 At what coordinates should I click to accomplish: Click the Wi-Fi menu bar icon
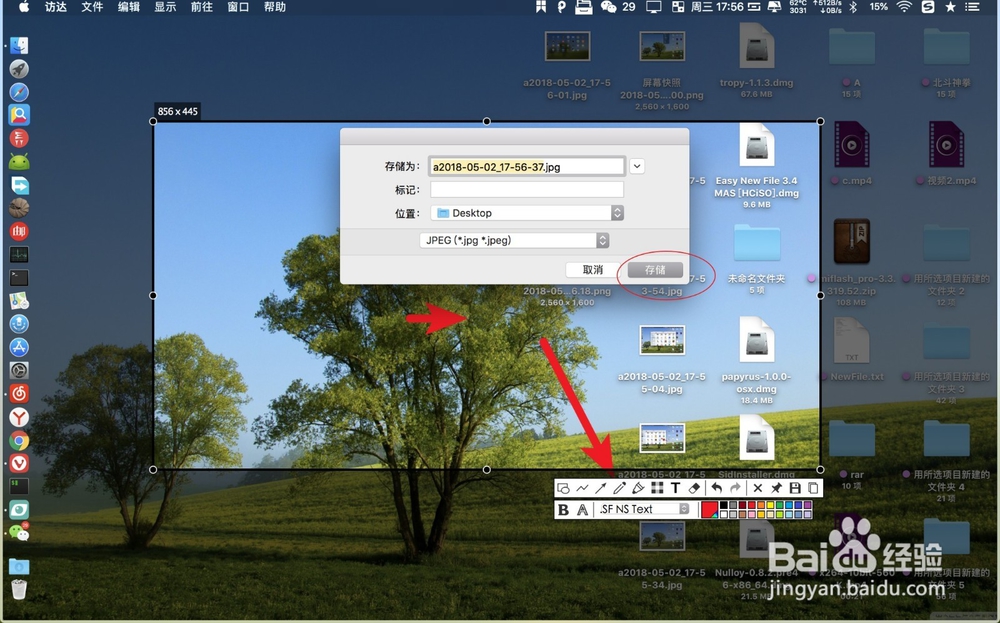[x=904, y=7]
